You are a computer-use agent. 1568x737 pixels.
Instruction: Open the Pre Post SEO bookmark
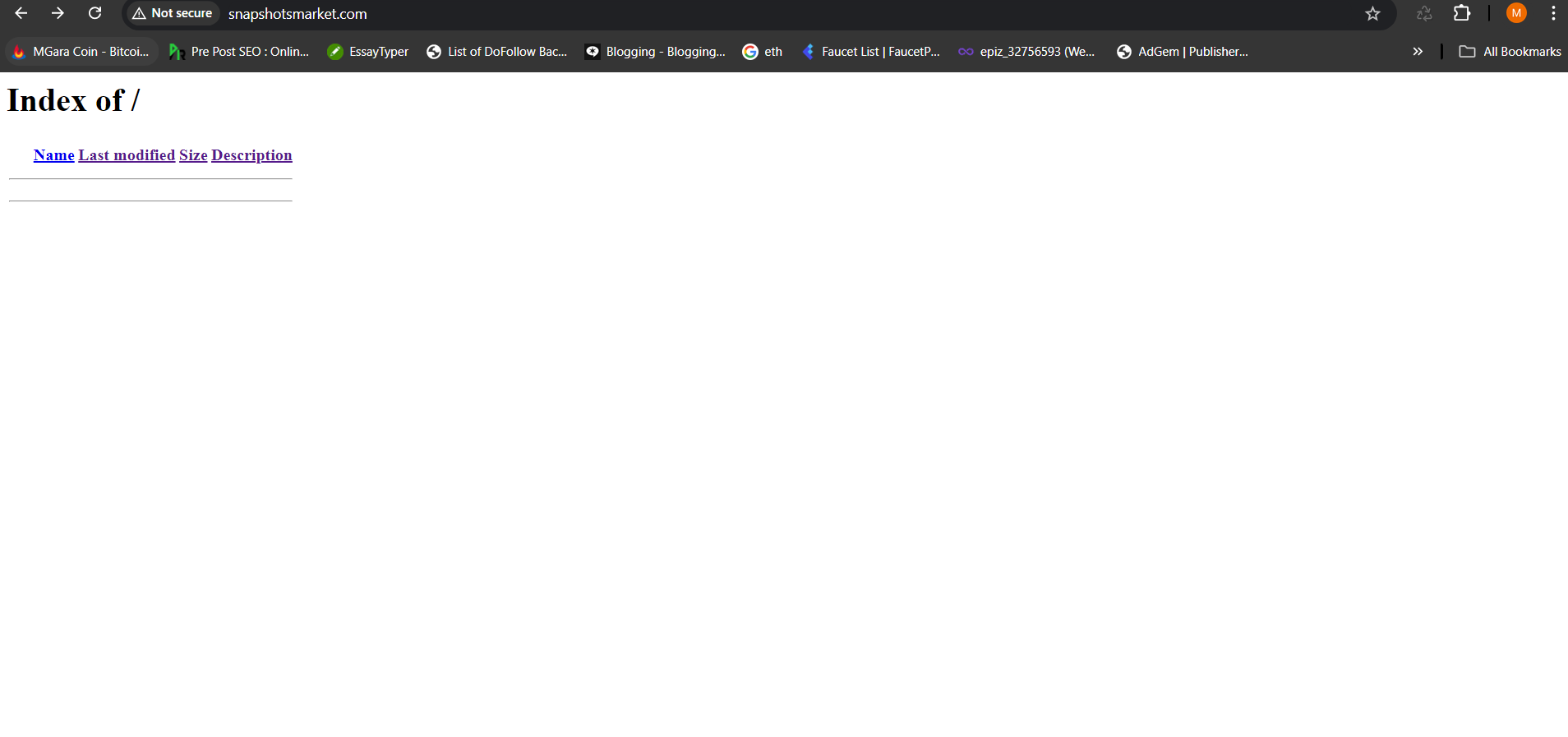[239, 52]
